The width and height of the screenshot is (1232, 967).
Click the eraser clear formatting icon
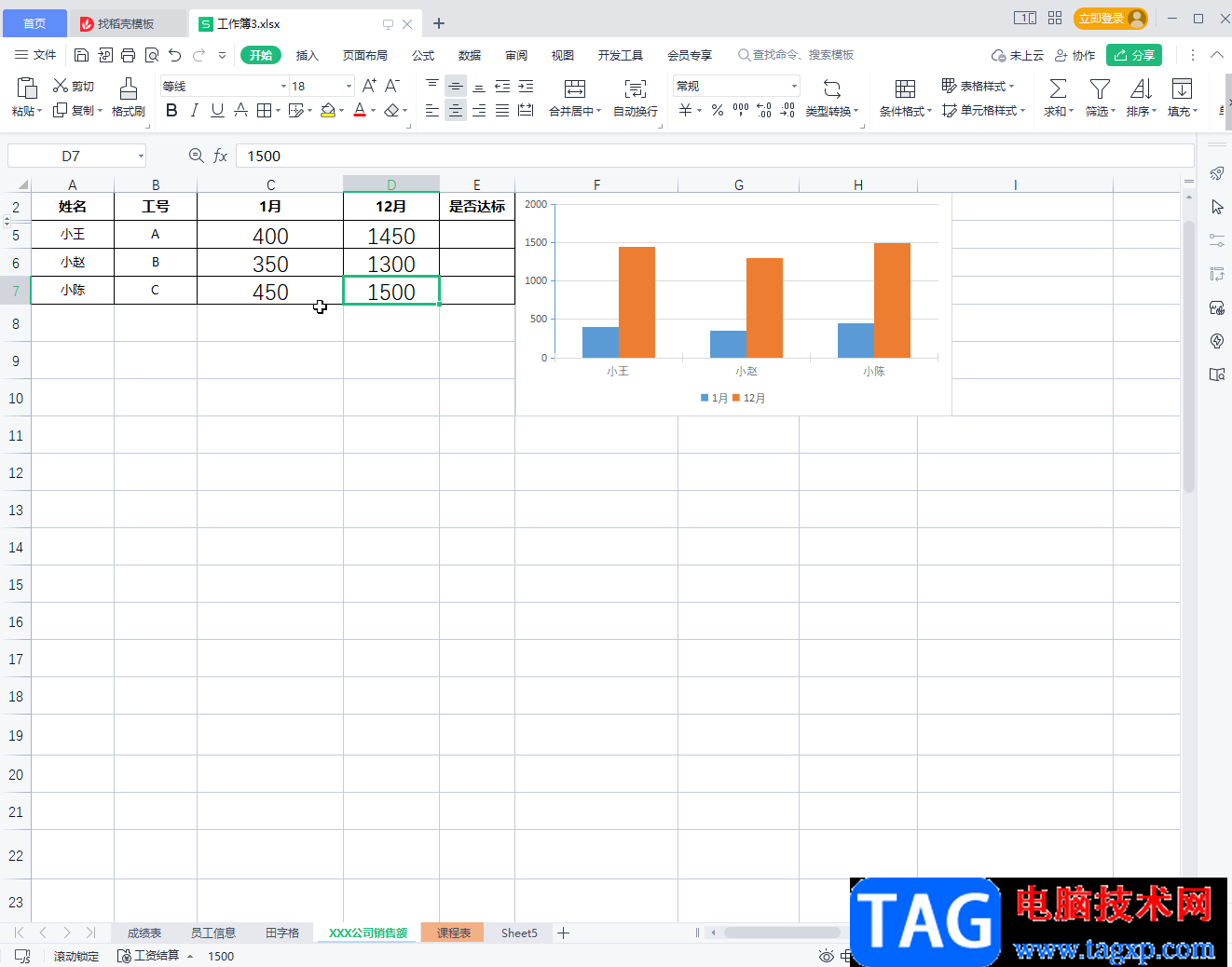tap(391, 111)
